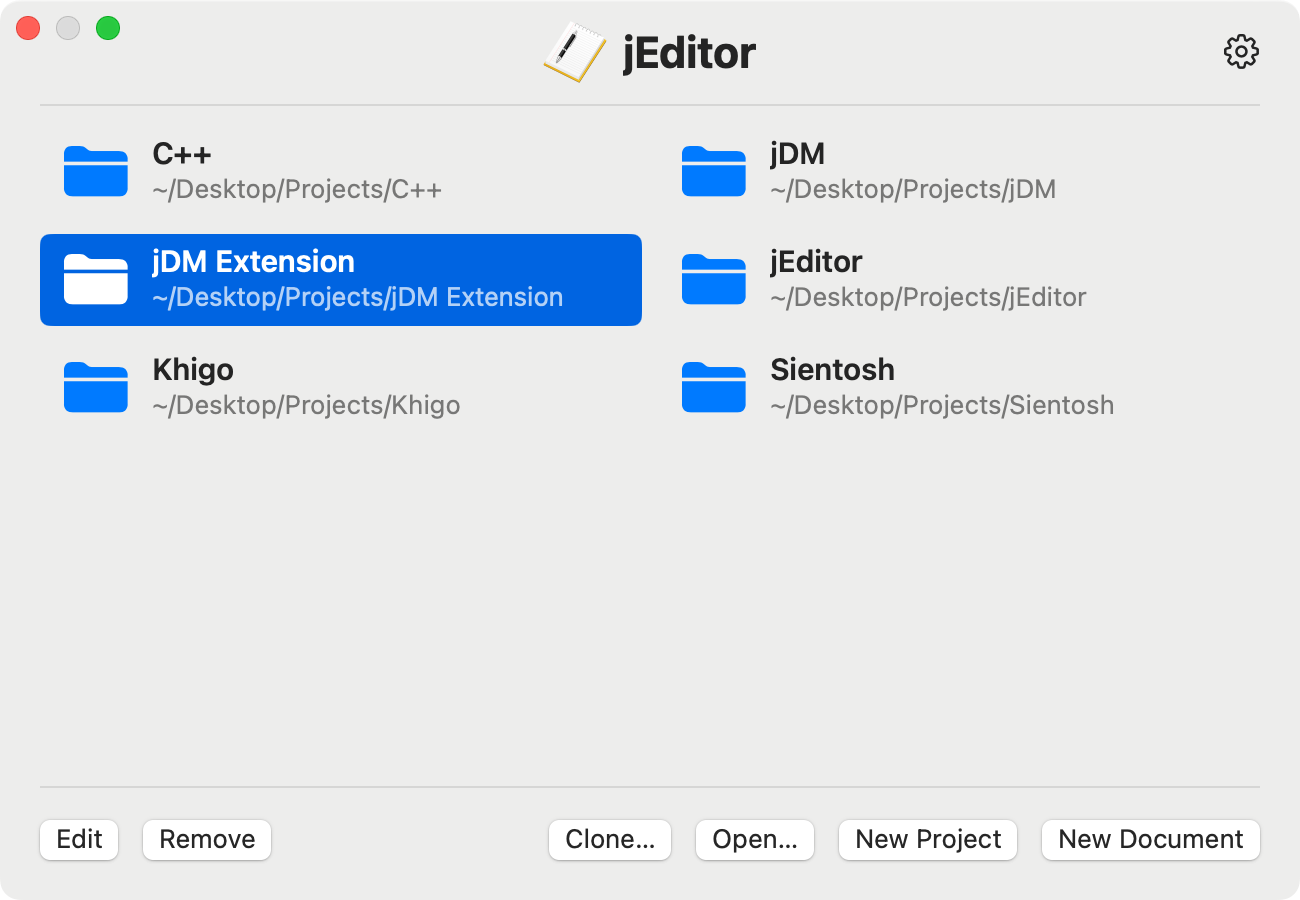The height and width of the screenshot is (900, 1300).
Task: Remove the selected project
Action: [207, 840]
